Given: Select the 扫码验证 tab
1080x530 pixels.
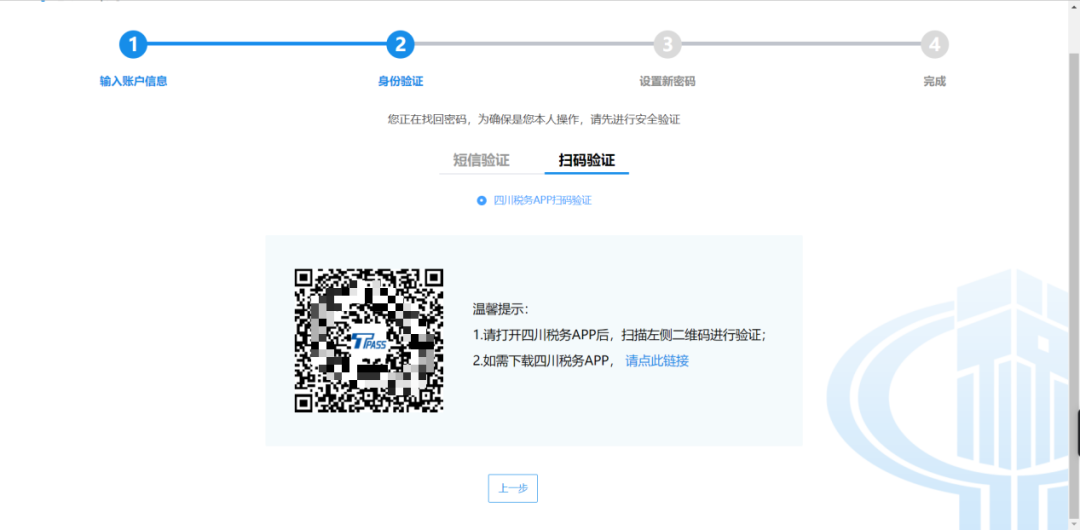Looking at the screenshot, I should coord(586,160).
